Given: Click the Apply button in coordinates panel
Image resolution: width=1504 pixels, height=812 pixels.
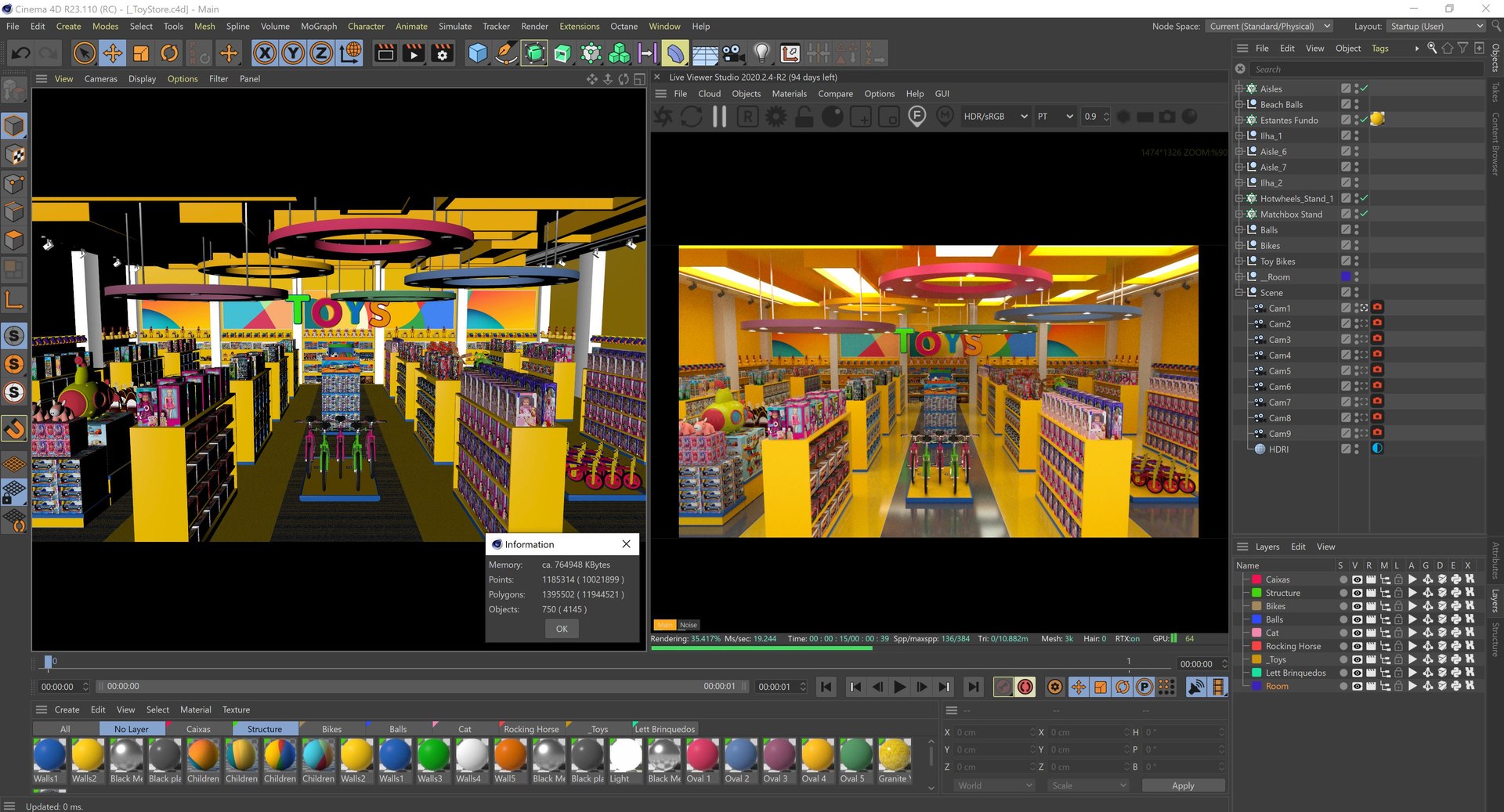Looking at the screenshot, I should coord(1183,785).
